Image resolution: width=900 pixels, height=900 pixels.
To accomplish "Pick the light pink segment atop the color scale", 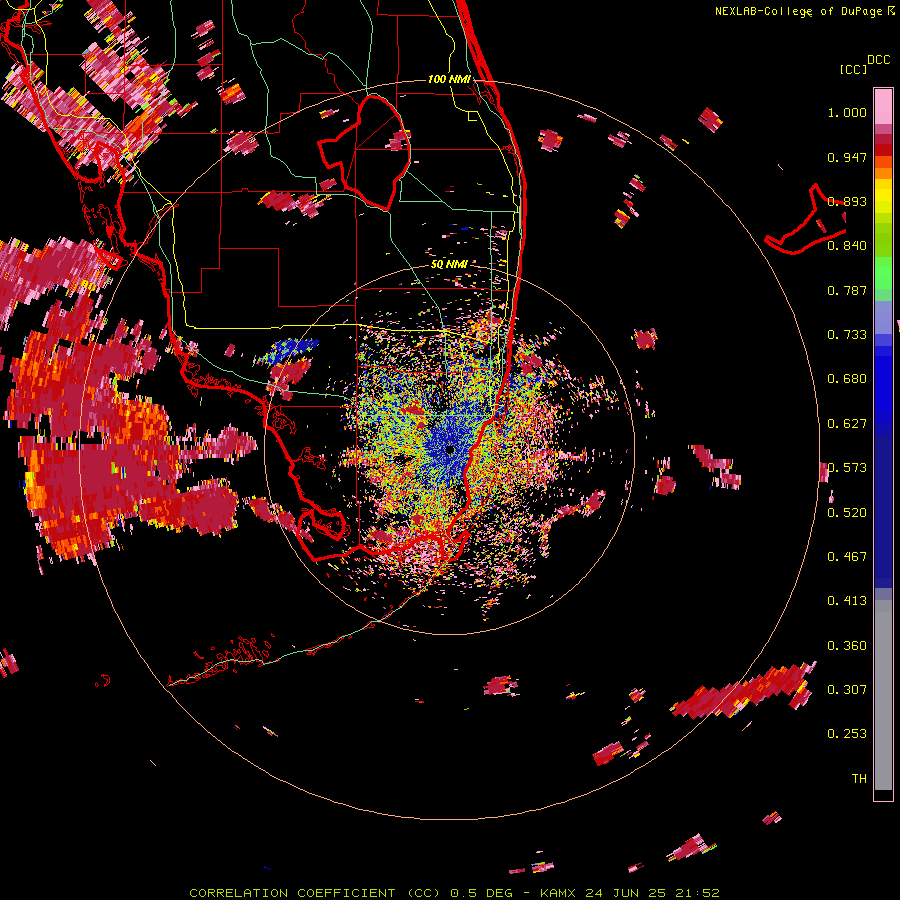I will tap(883, 107).
